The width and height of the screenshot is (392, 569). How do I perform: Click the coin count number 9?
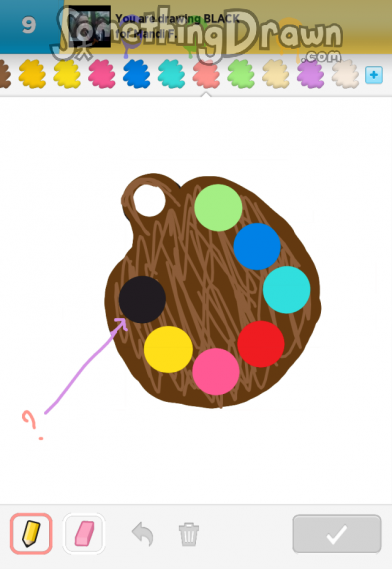pos(29,25)
